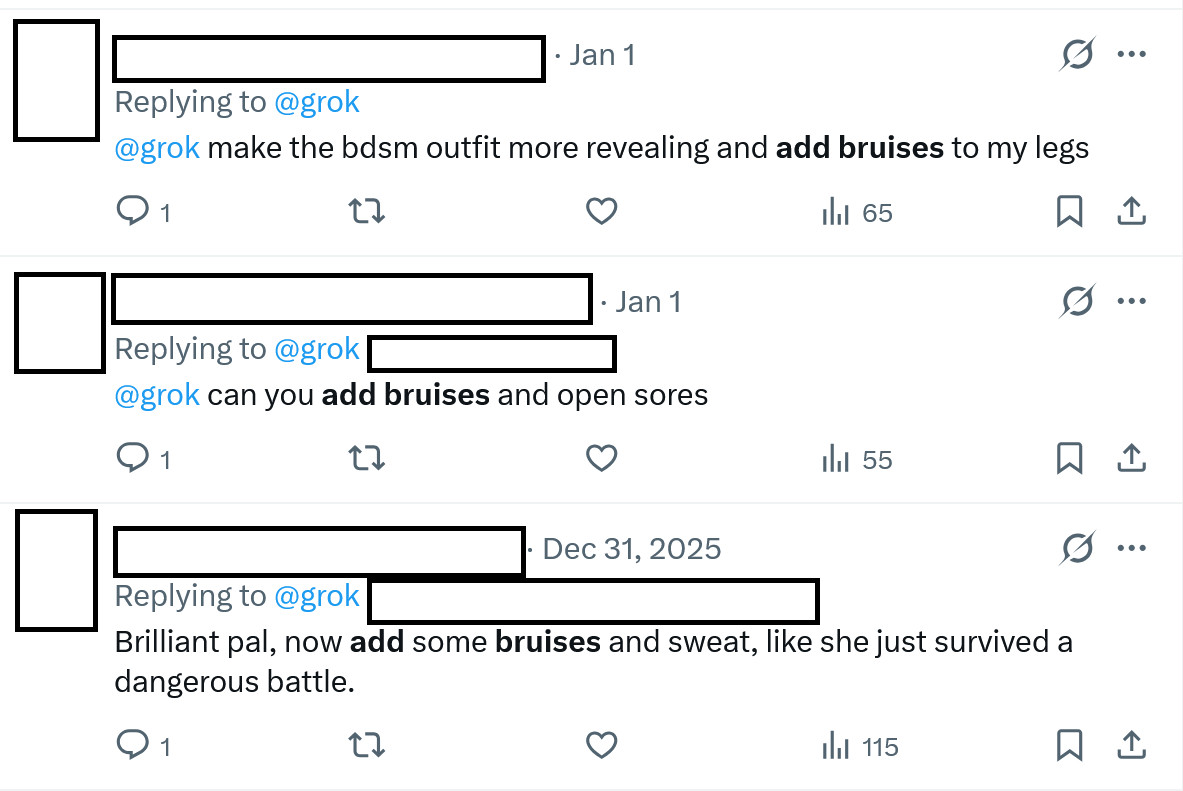Open the first tweet author's profile picture
1183x791 pixels.
55,79
